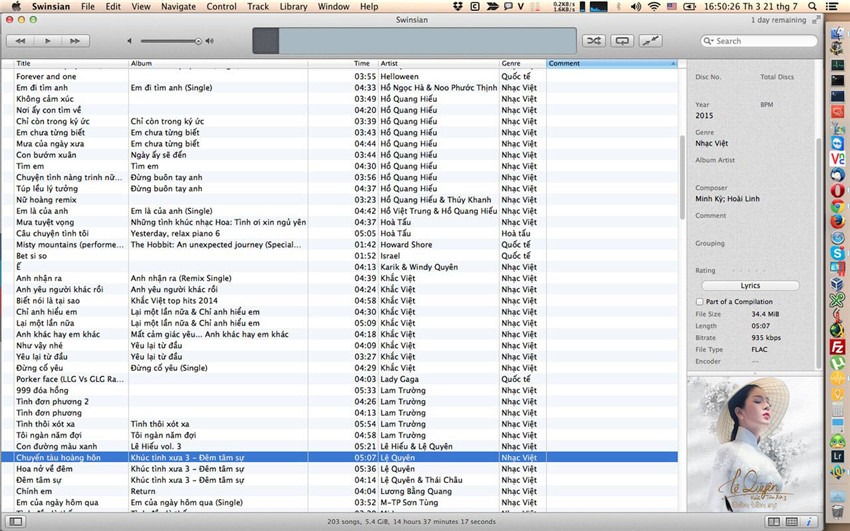Open the Library menu
Screen dimensions: 850x531
[293, 7]
